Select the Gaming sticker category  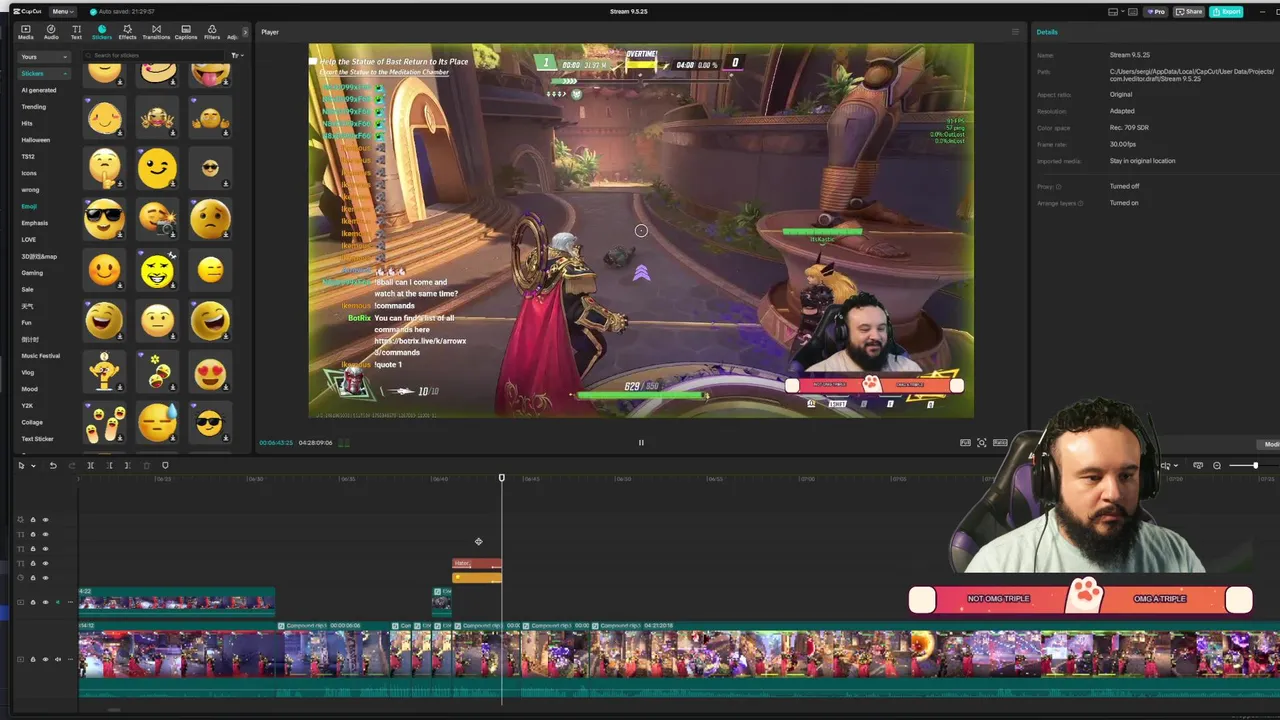tap(33, 273)
